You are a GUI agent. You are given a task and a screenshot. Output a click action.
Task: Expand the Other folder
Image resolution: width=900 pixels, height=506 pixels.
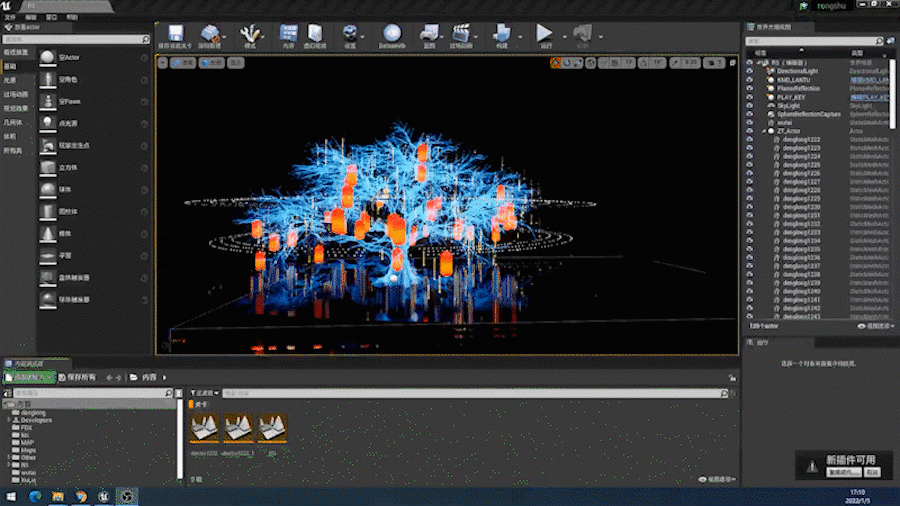[9, 458]
